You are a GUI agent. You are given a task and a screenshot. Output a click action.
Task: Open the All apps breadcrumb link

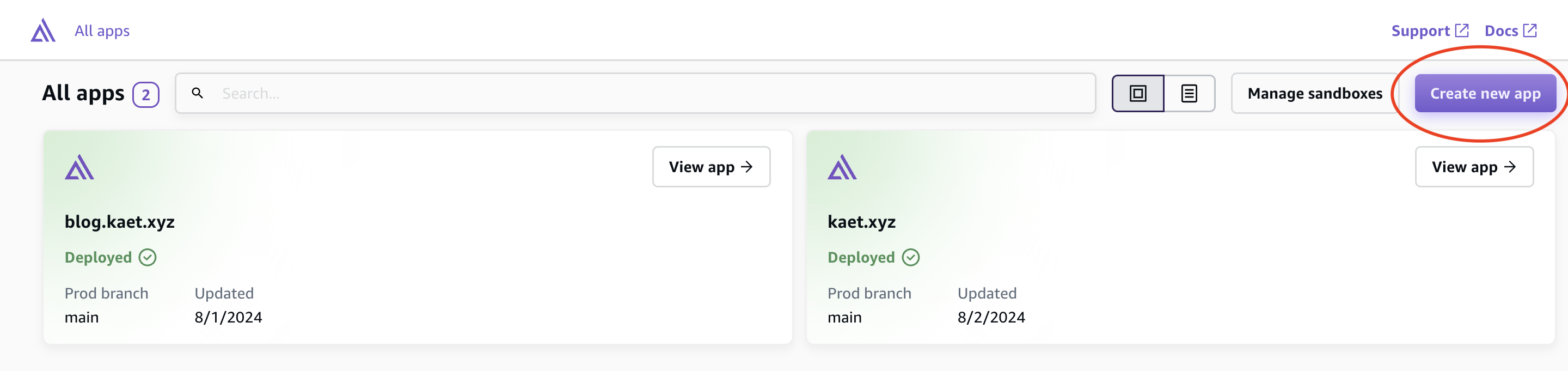coord(102,31)
